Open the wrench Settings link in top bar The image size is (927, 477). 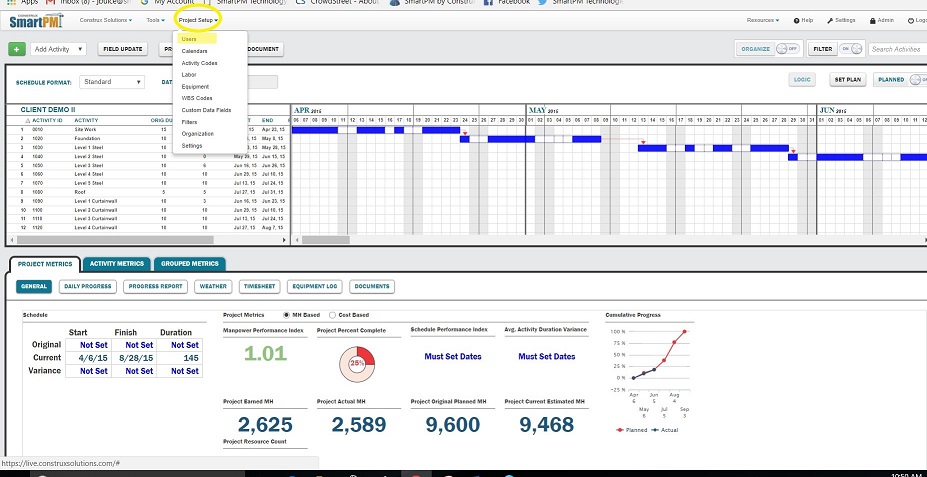coord(841,20)
